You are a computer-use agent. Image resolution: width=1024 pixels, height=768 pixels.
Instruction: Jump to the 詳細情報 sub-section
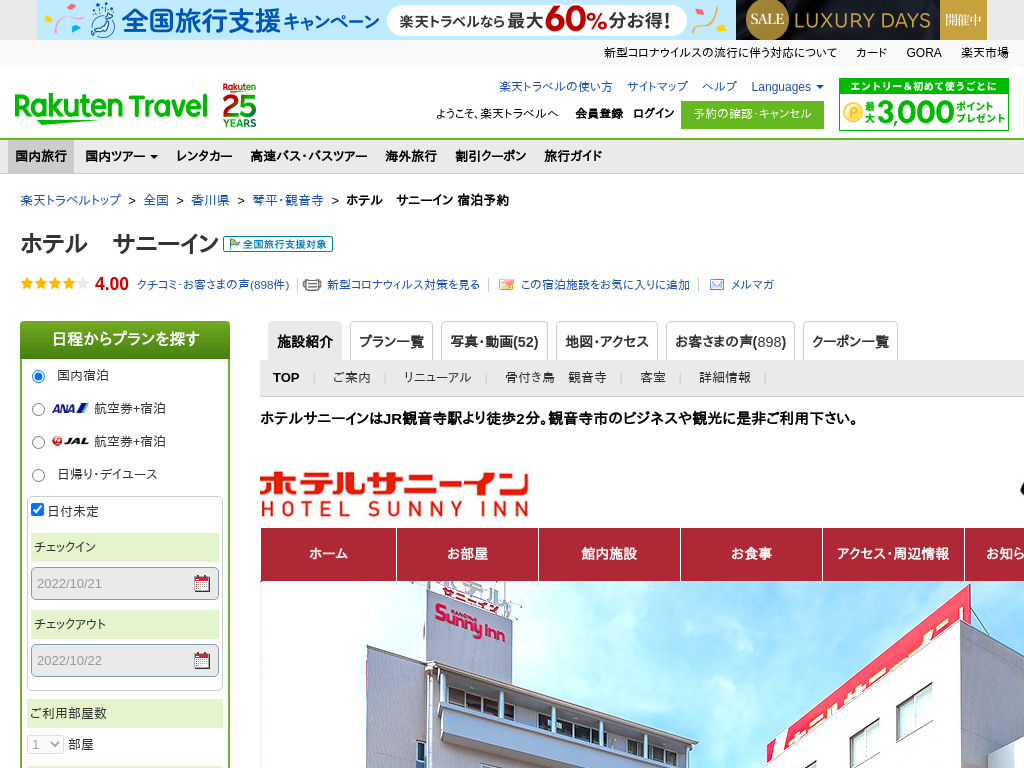pos(725,377)
